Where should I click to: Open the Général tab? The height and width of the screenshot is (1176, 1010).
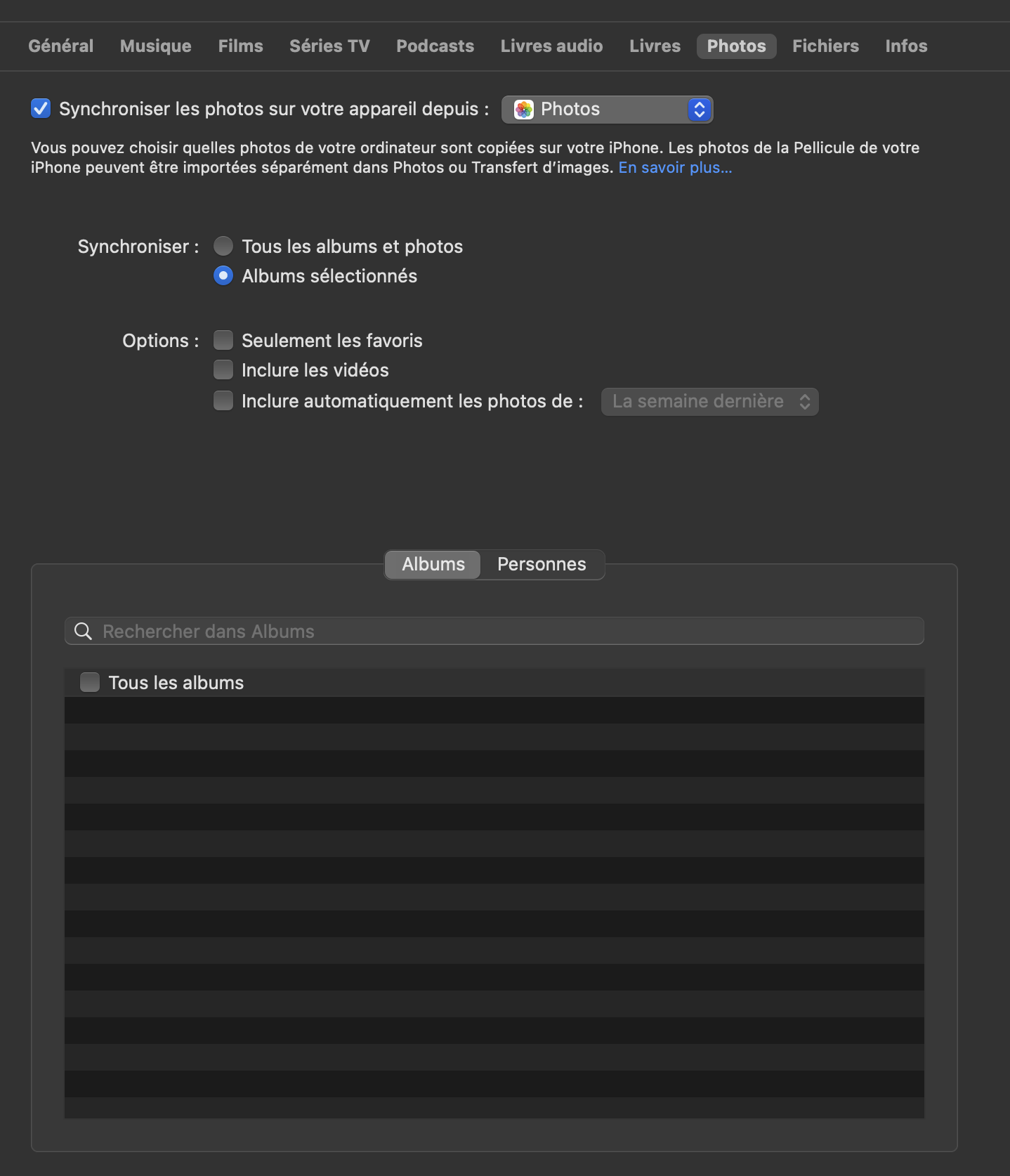60,46
